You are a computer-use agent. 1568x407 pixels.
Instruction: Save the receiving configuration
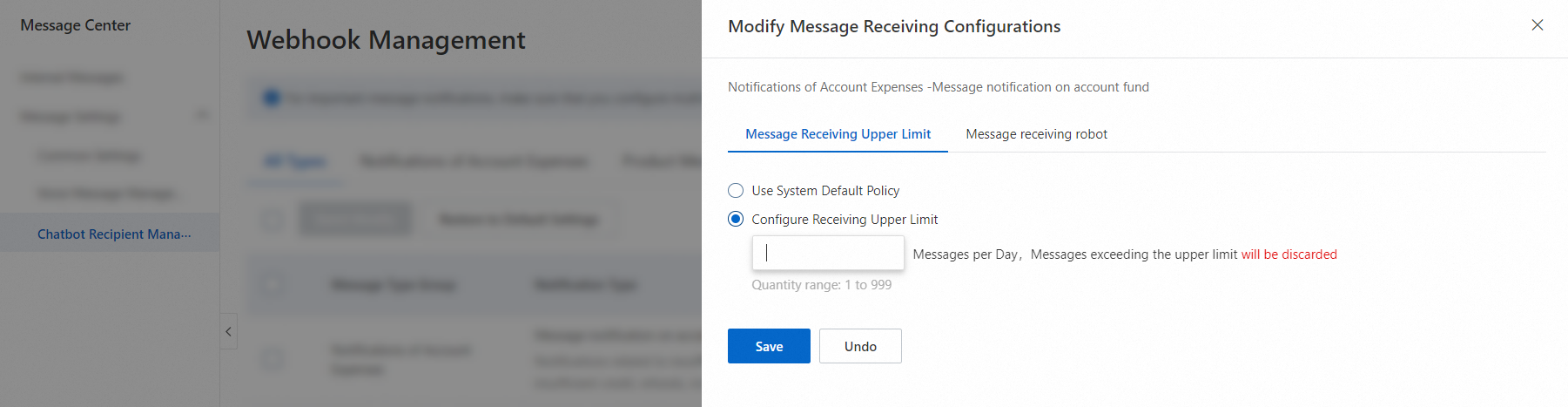(x=769, y=346)
